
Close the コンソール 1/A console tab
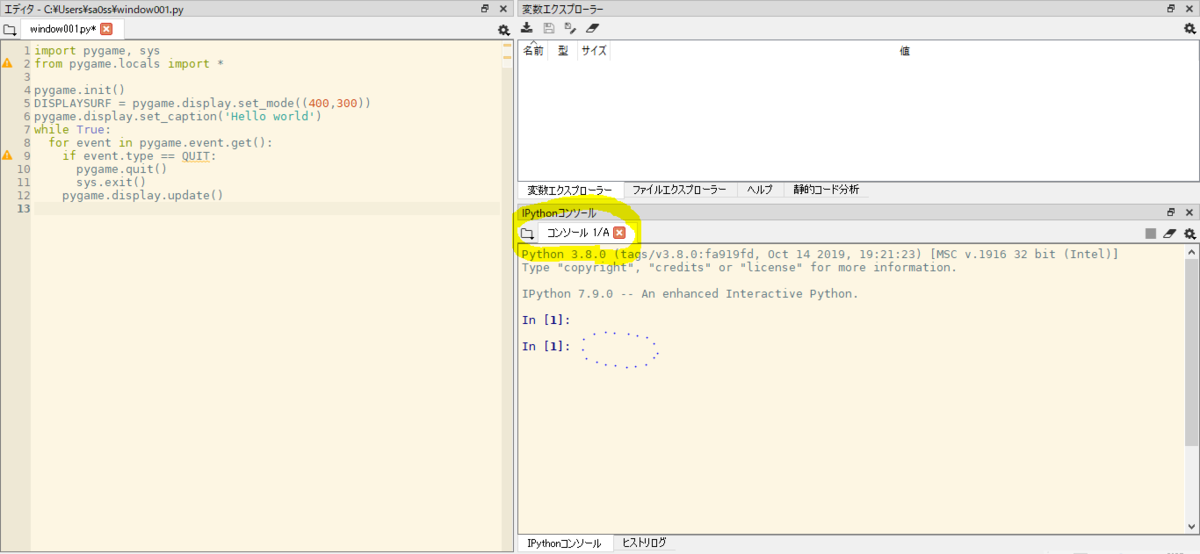[619, 232]
